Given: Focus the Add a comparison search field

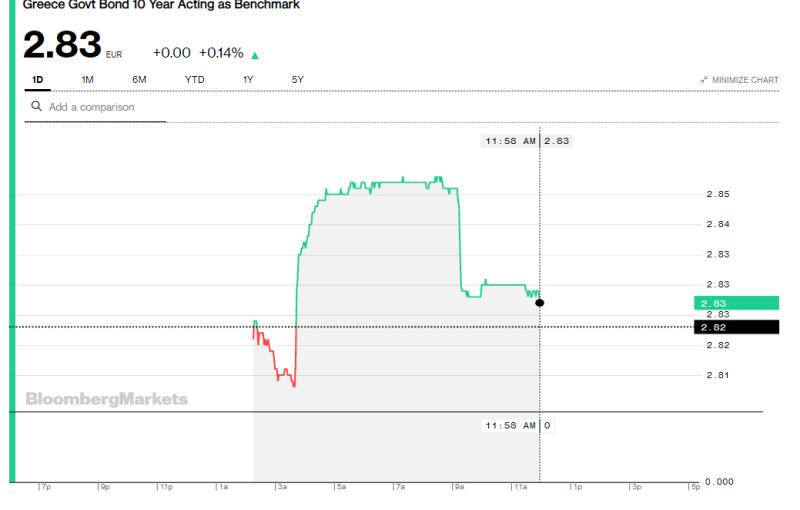Looking at the screenshot, I should point(95,107).
